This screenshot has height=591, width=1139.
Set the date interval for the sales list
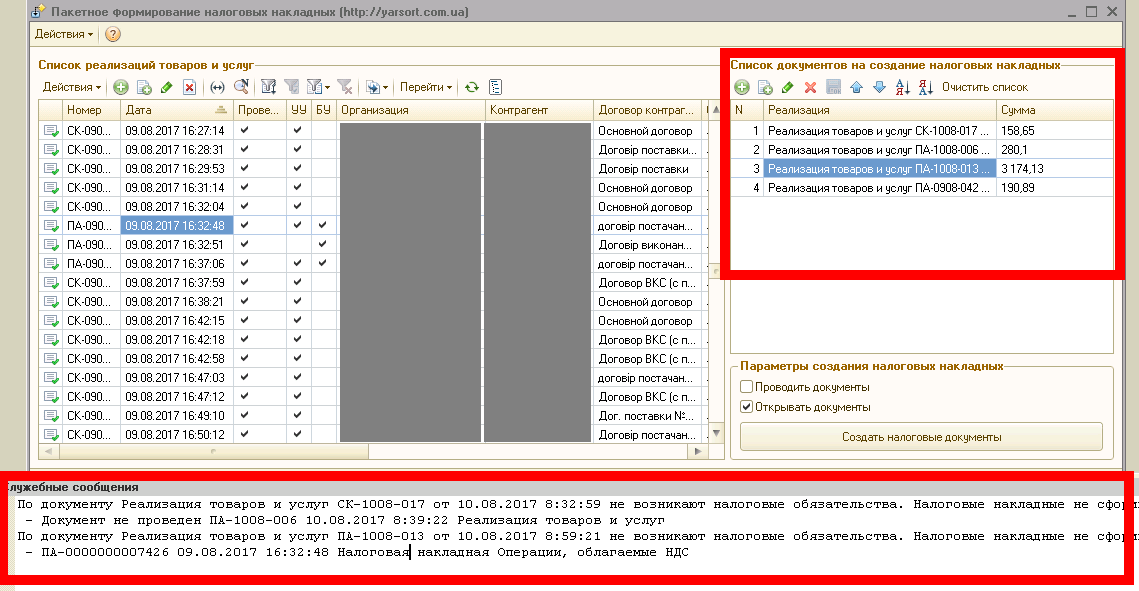point(217,87)
